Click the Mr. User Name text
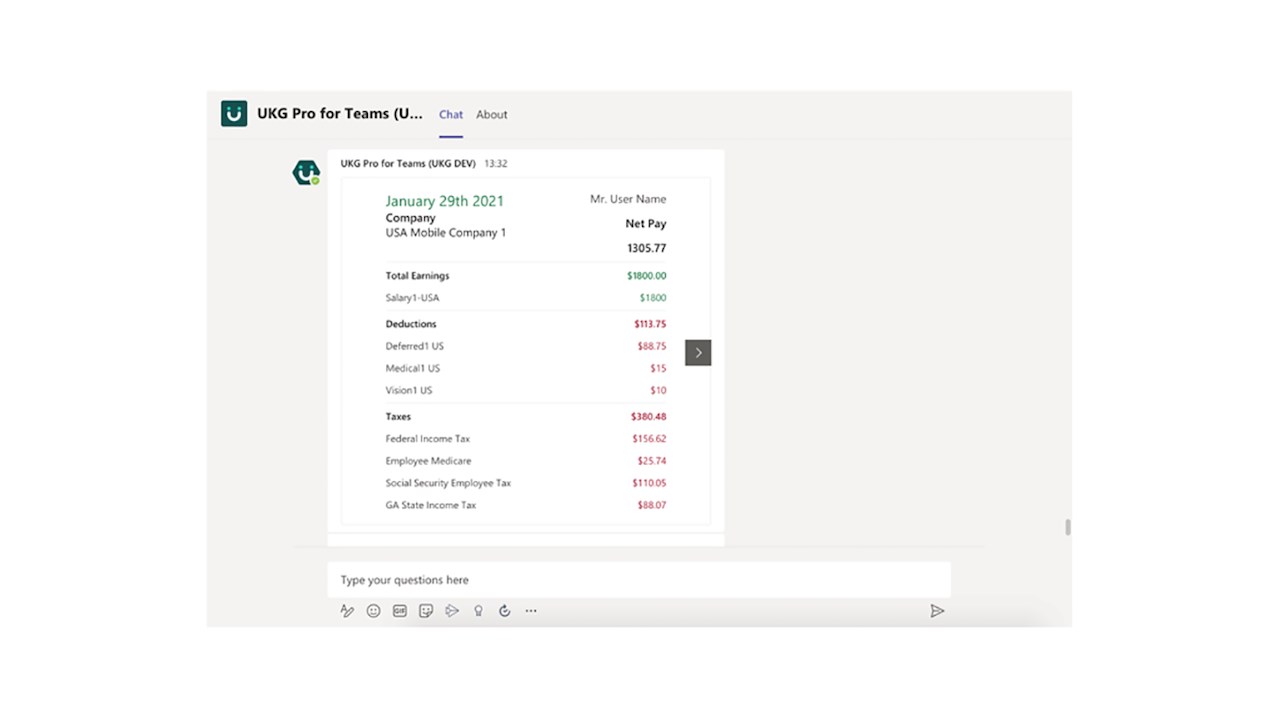 pos(628,199)
